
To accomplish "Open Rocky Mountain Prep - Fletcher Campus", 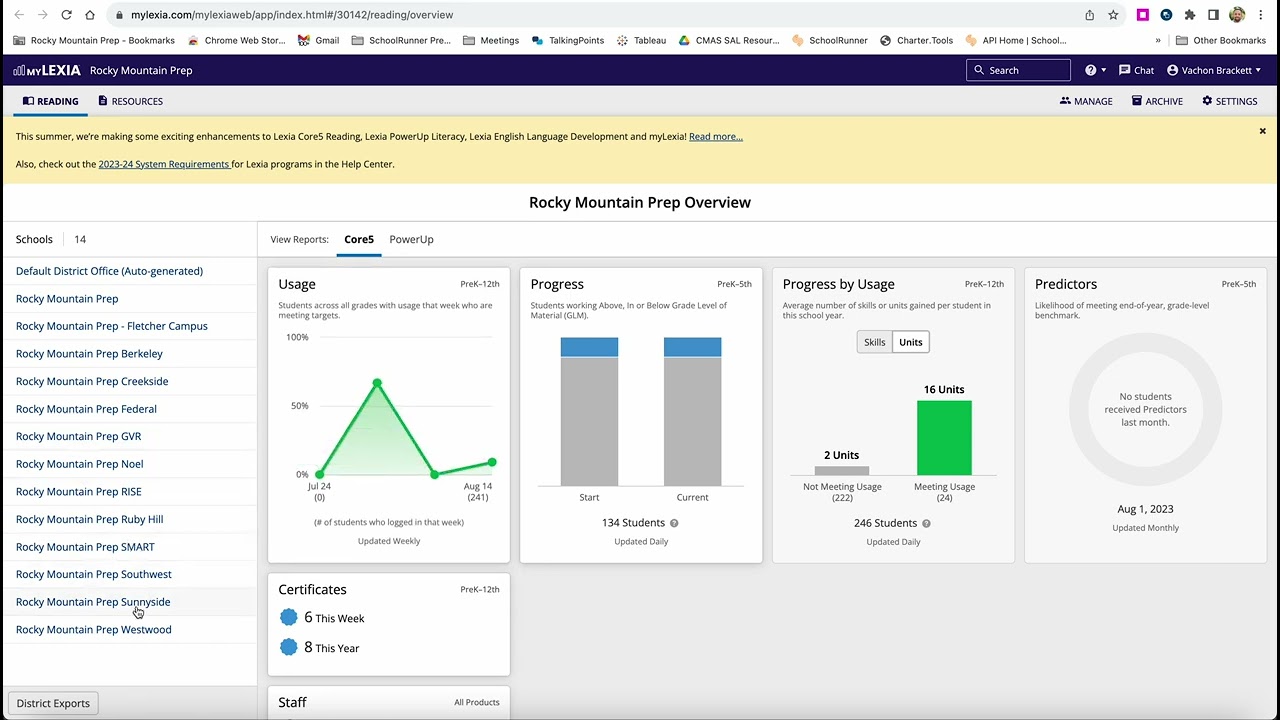I will 112,326.
